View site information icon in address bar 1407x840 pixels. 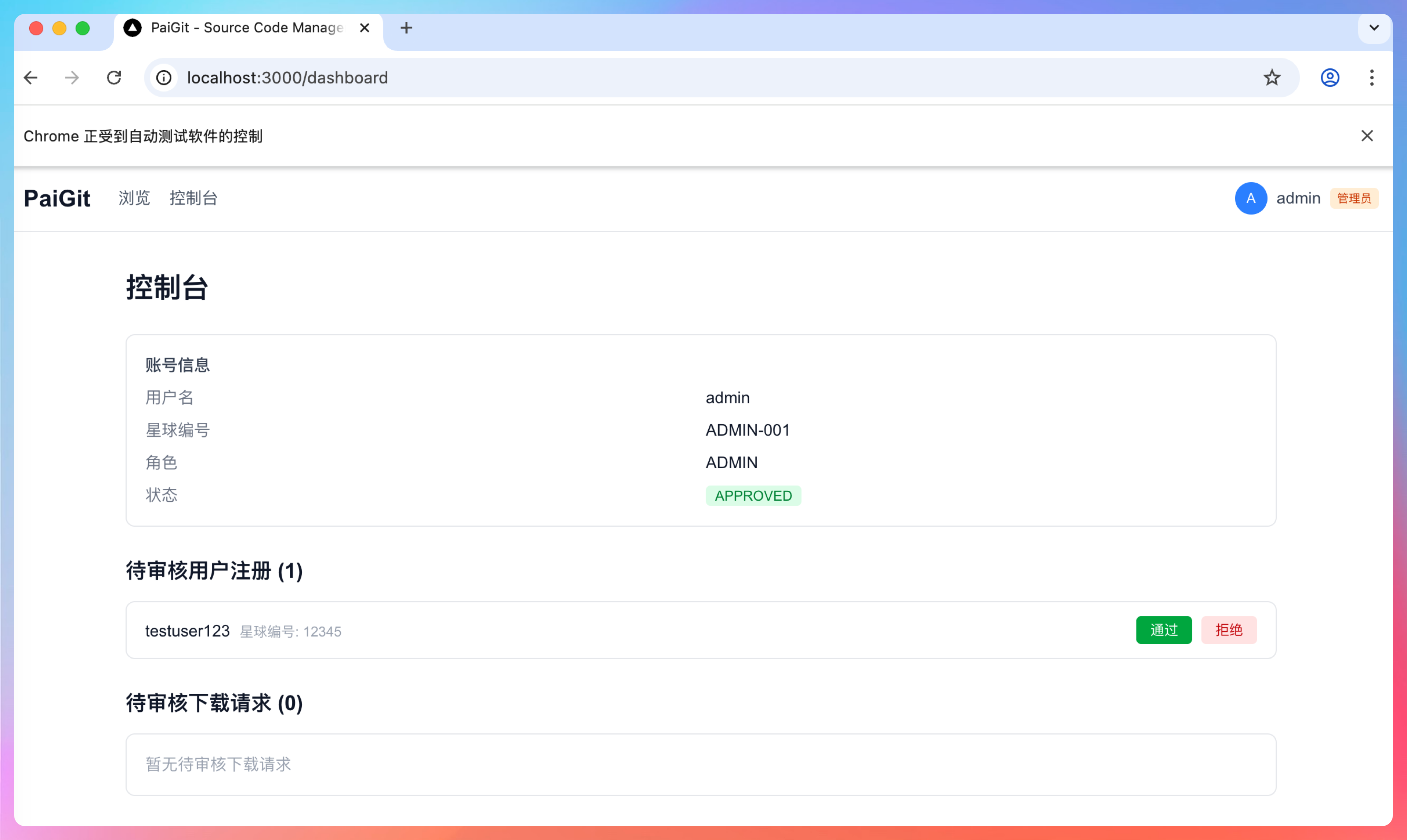[163, 78]
